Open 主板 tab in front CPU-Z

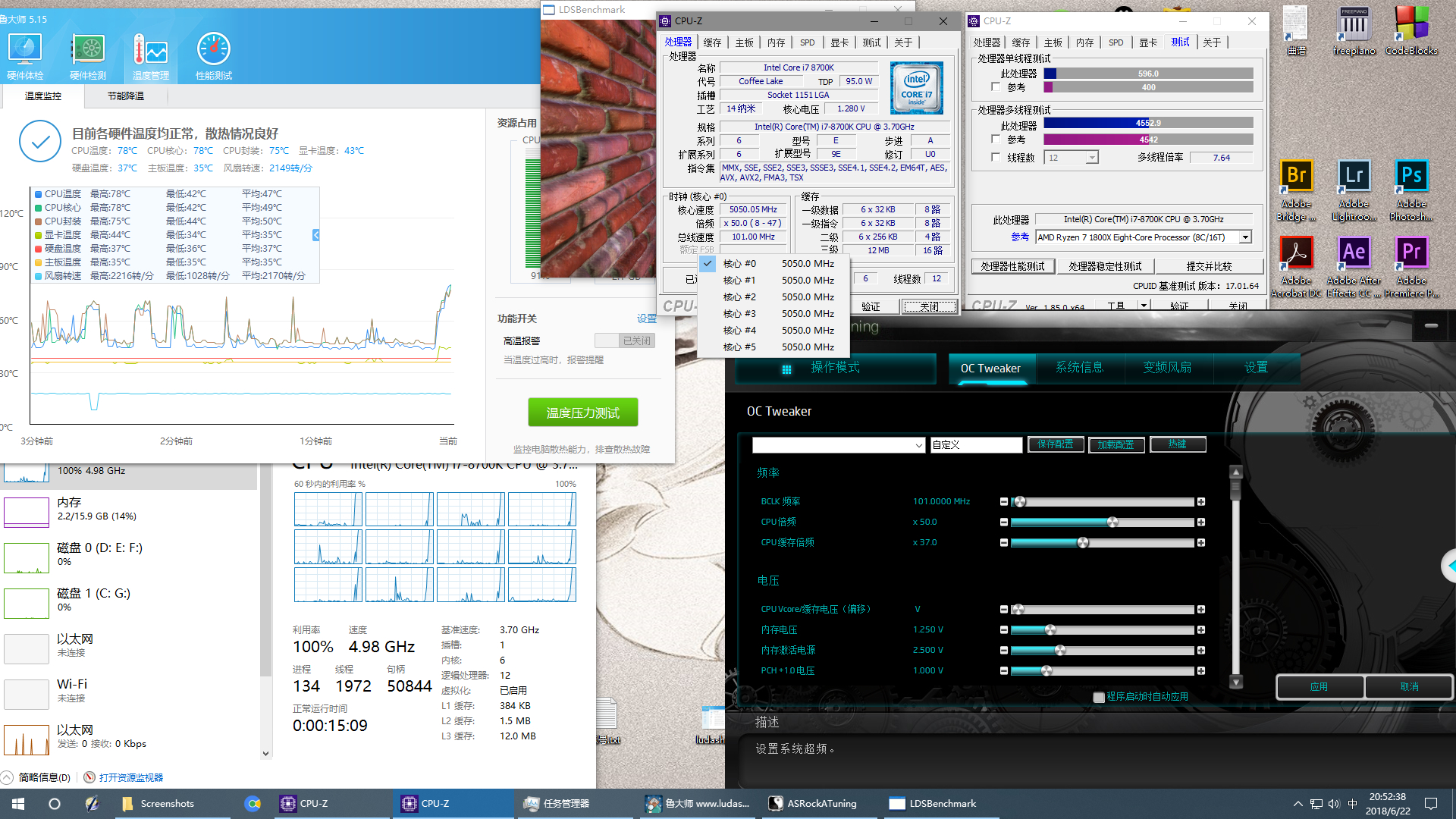[x=744, y=42]
